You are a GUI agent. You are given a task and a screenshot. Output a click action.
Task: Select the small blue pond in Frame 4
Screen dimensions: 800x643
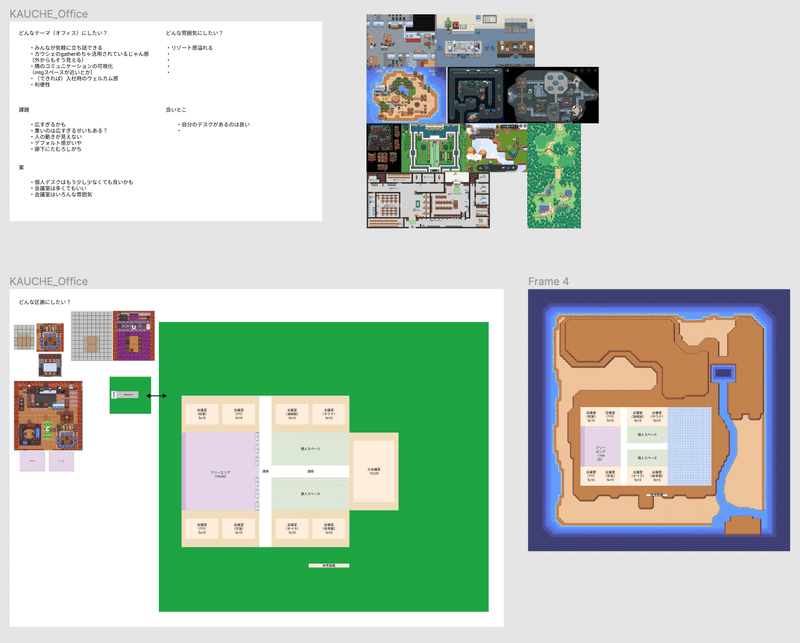[723, 373]
